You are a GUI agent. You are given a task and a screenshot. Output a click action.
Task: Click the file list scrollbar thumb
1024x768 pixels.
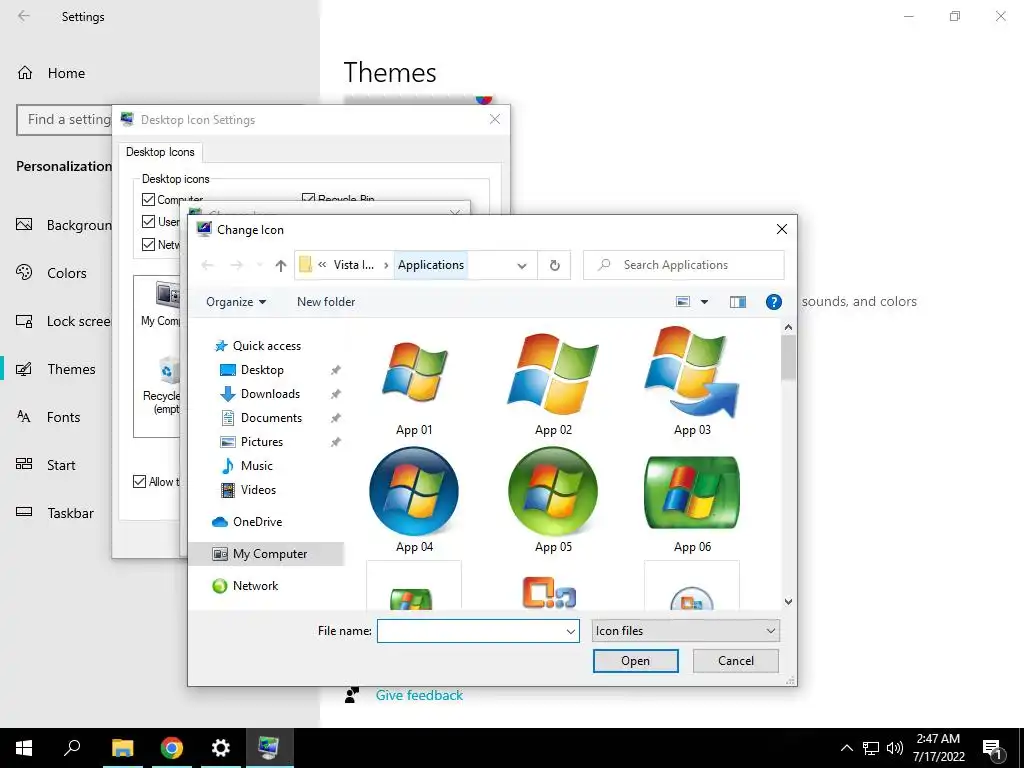(x=788, y=357)
